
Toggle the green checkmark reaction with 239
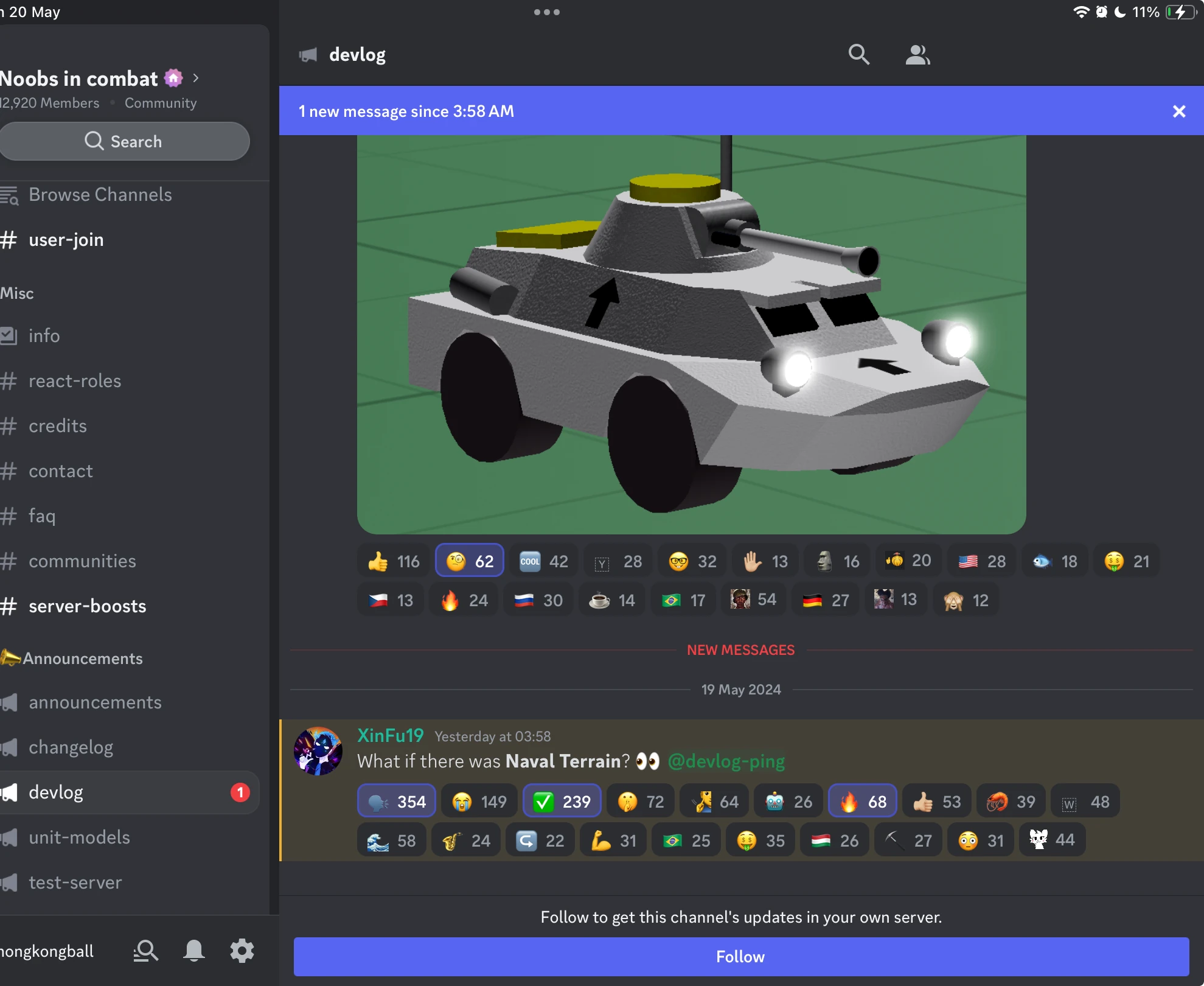pos(562,802)
